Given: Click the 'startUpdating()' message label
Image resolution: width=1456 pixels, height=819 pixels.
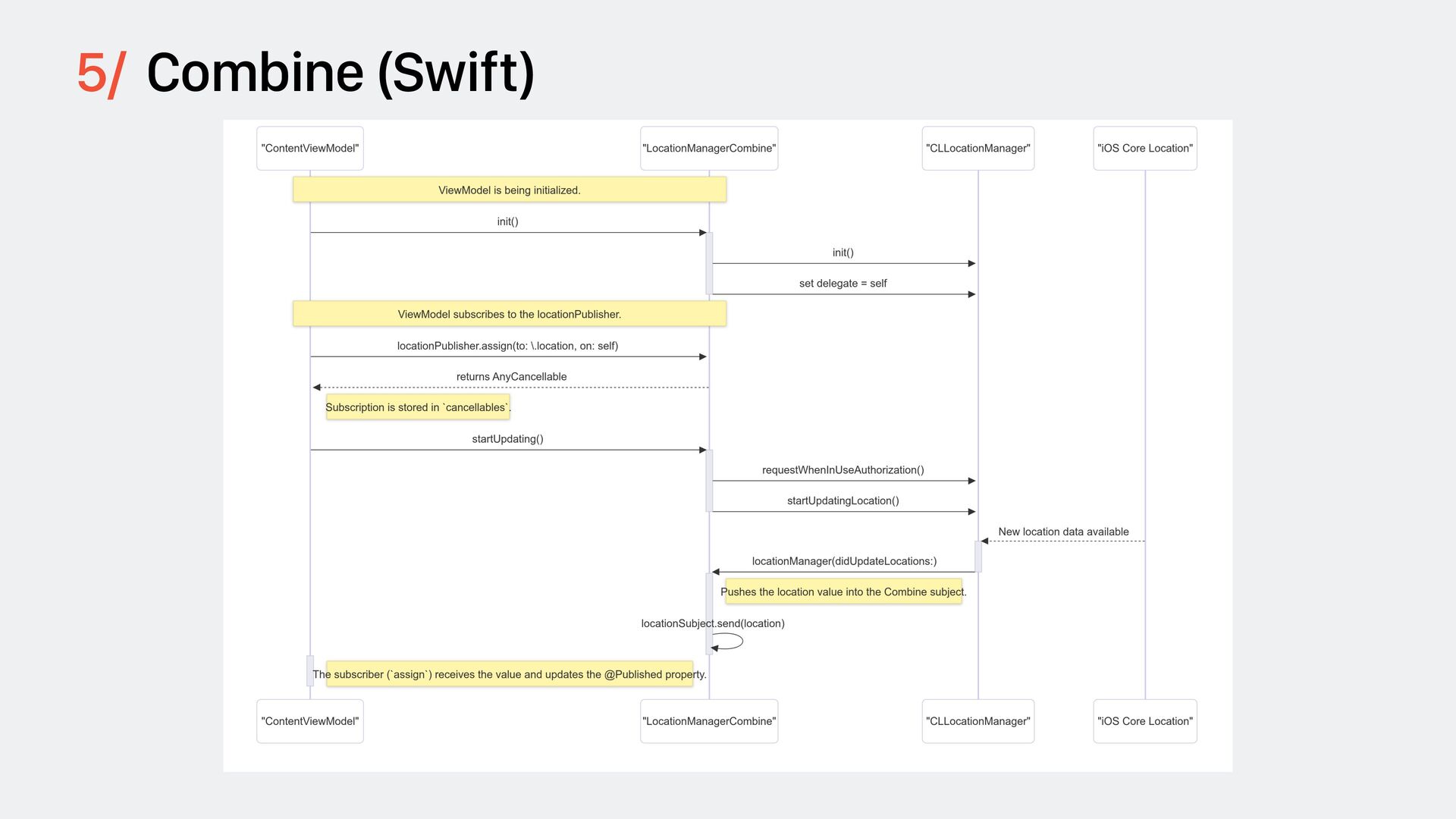Looking at the screenshot, I should pos(507,439).
